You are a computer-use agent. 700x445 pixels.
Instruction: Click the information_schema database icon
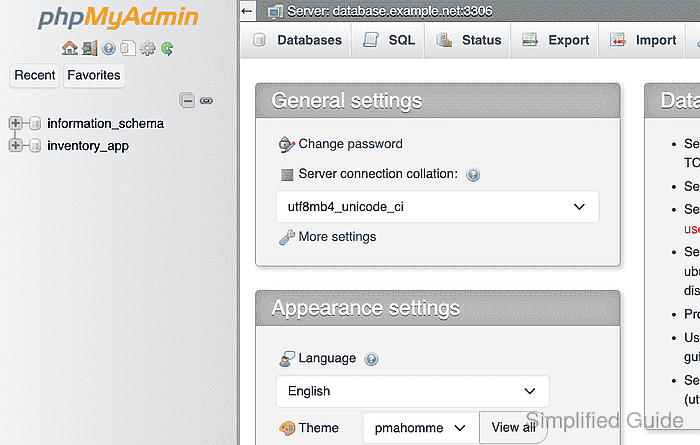tap(35, 123)
